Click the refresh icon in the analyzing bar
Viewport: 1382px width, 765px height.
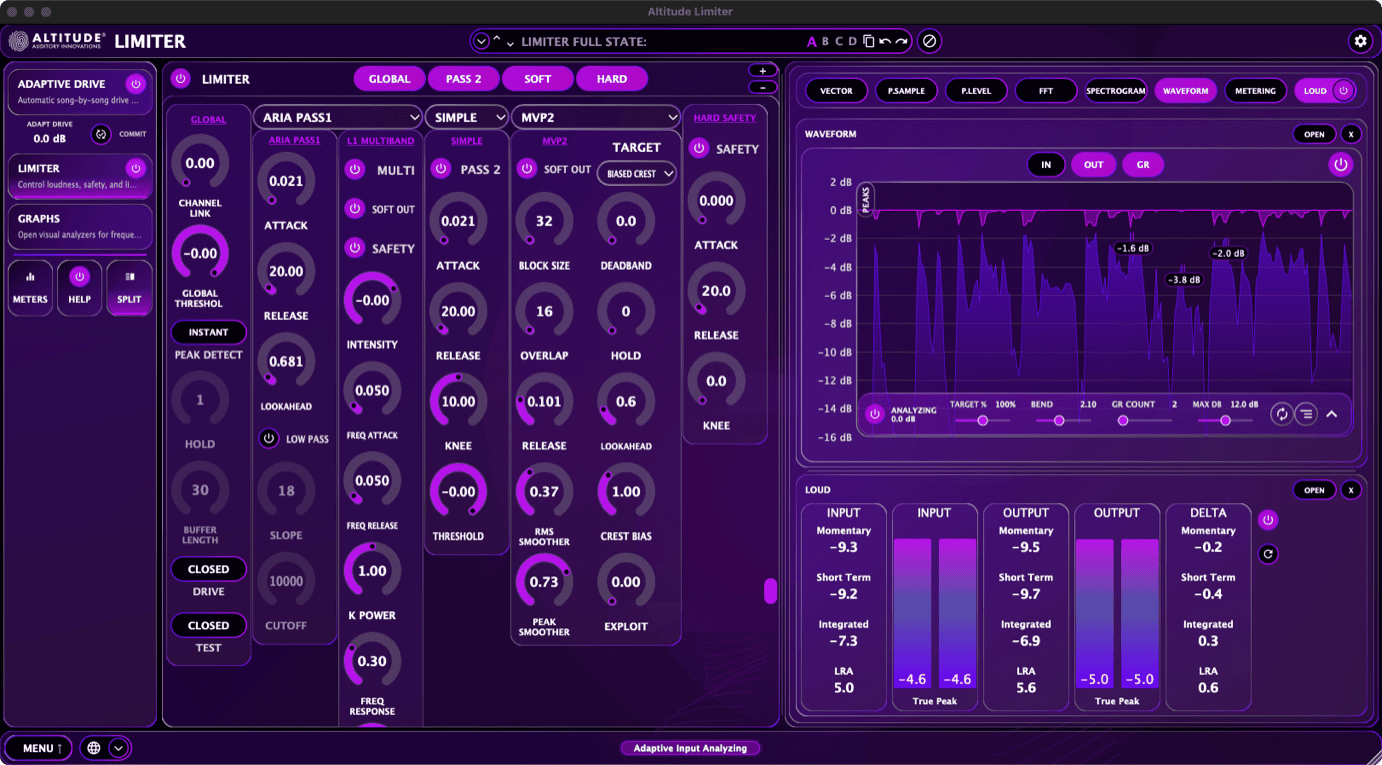click(1281, 413)
